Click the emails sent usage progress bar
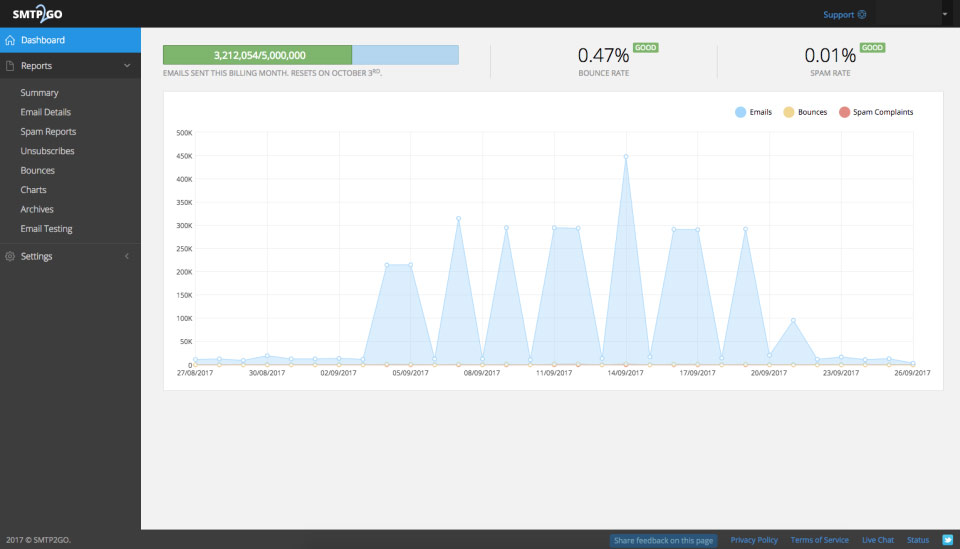960x549 pixels. pos(310,55)
